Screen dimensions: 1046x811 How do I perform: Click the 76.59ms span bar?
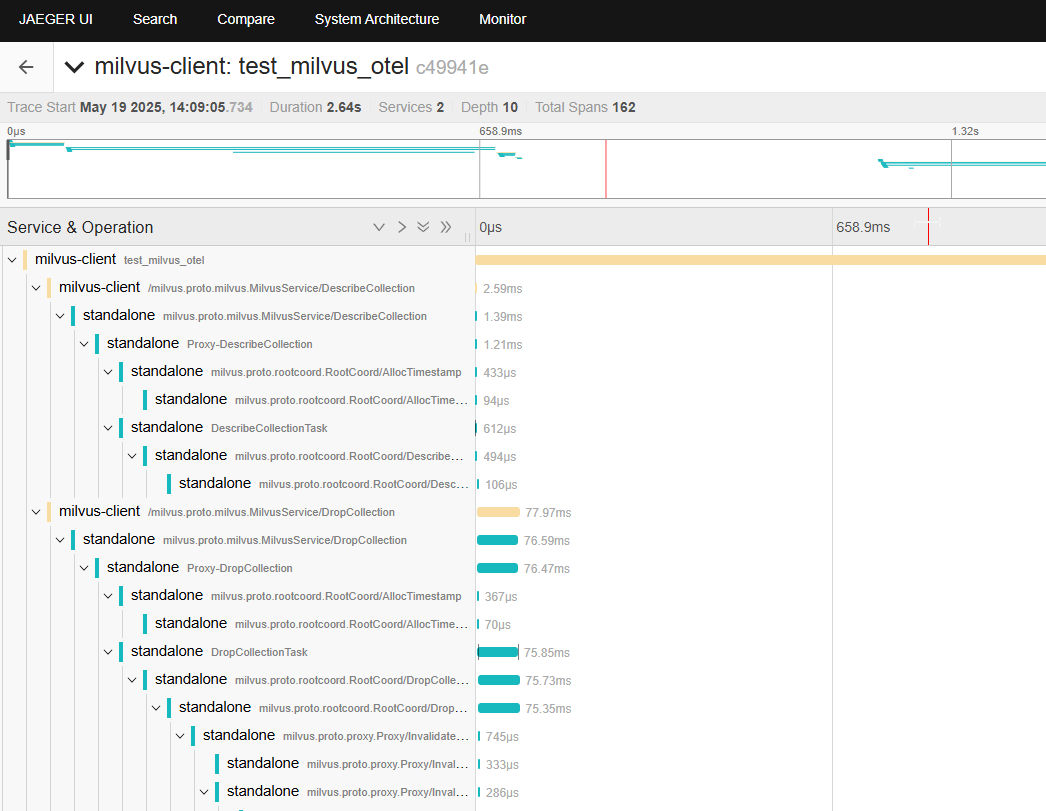(498, 540)
